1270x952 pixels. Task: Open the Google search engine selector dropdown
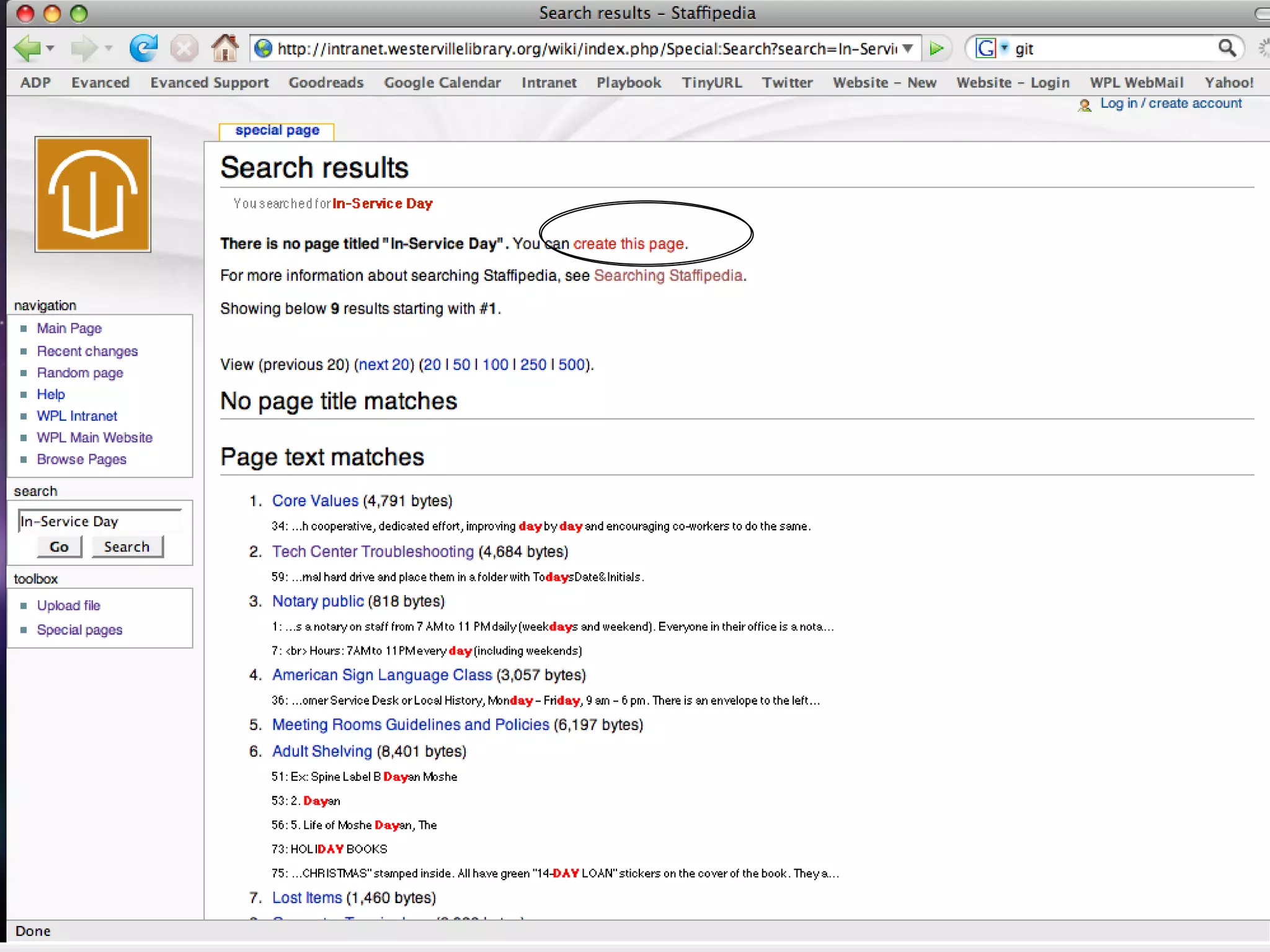pos(1005,48)
